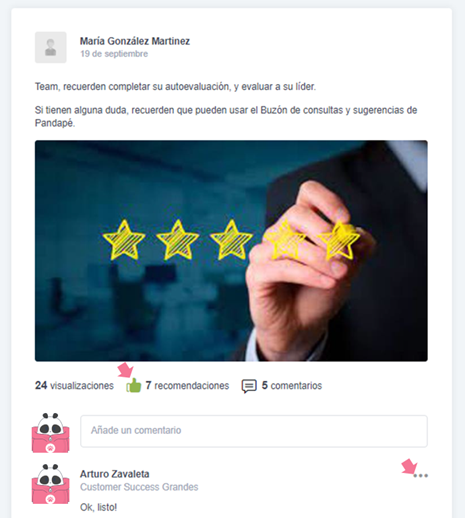The height and width of the screenshot is (518, 465).
Task: Open the three-dot menu on Arturo's comment
Action: coord(420,475)
